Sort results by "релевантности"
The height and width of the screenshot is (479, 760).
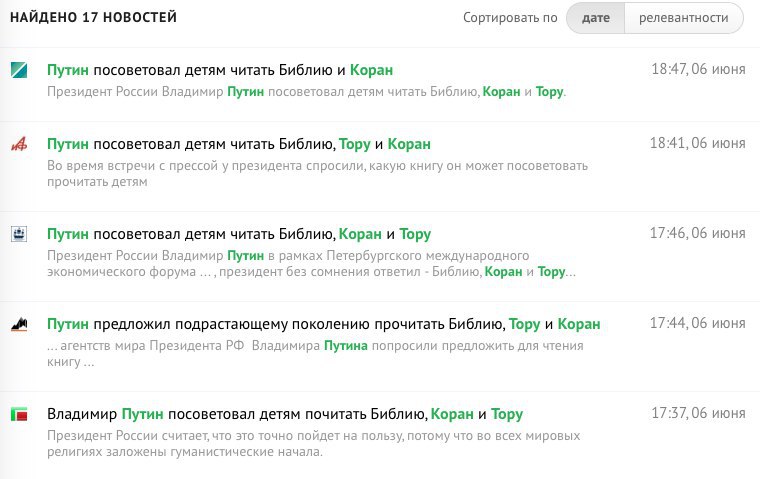click(683, 18)
